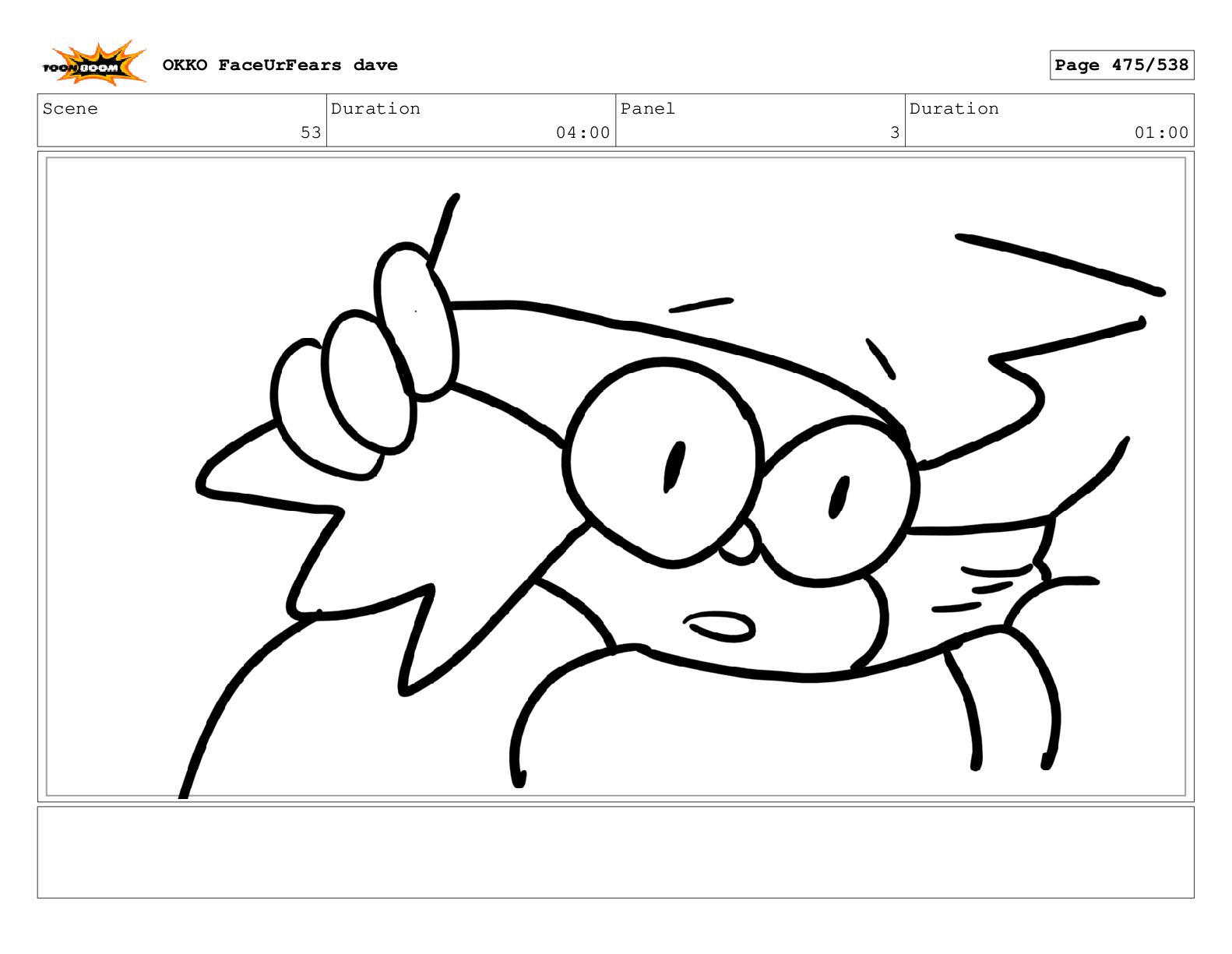Select the panel duration value '01:00'
The height and width of the screenshot is (954, 1232).
[x=1161, y=133]
